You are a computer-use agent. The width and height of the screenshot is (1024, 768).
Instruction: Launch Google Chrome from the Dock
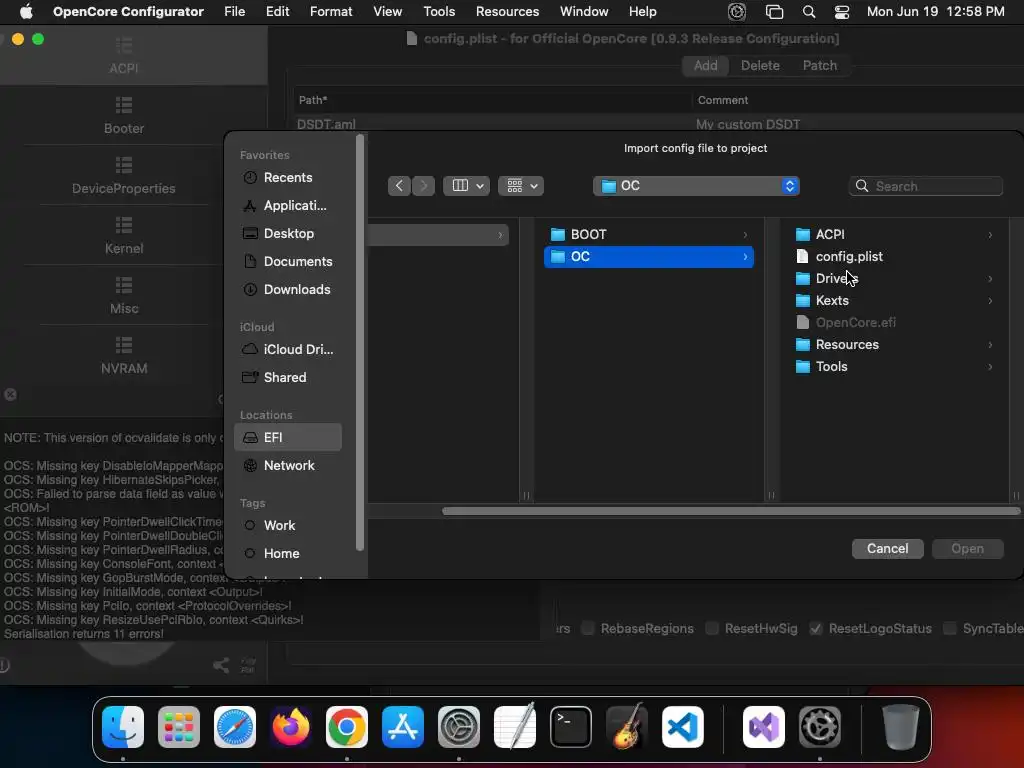point(347,727)
